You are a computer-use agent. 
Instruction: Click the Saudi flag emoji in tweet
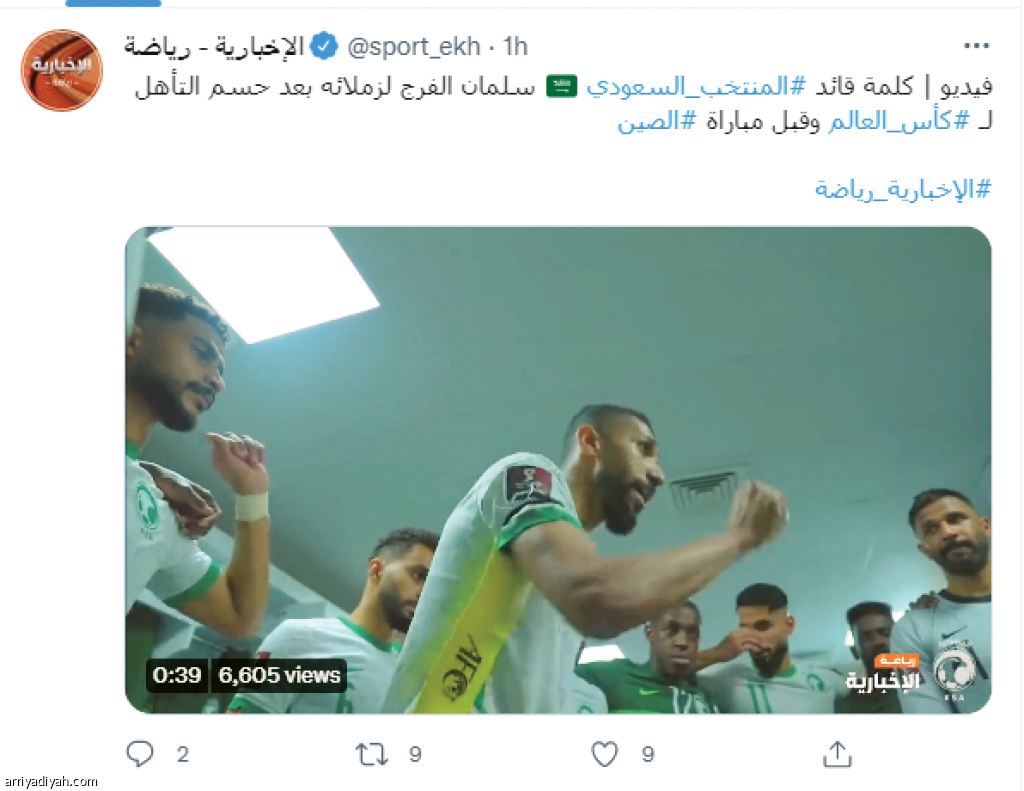[562, 86]
